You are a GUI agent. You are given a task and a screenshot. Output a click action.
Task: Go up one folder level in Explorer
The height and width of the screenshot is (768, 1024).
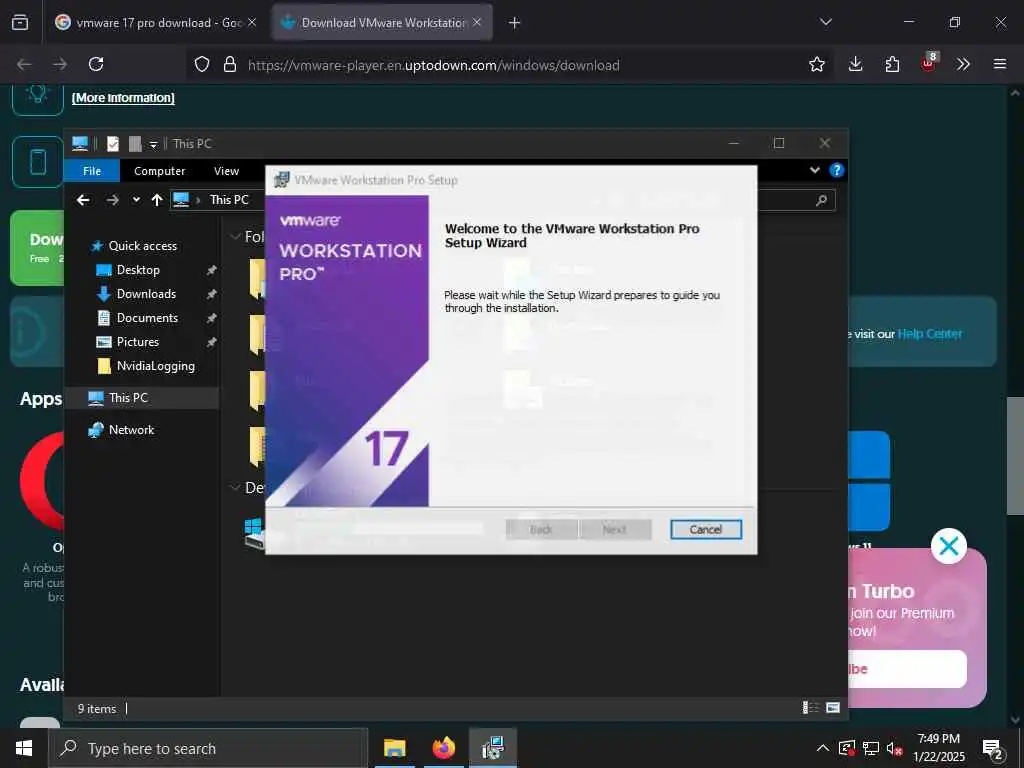click(x=157, y=200)
